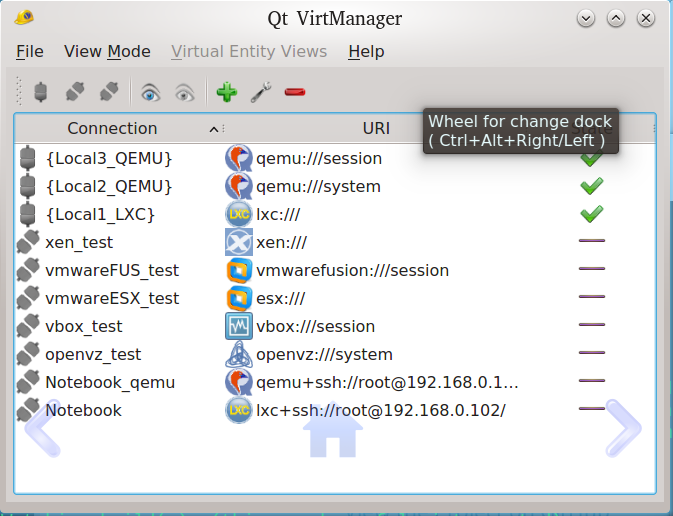Click the plug icon next to {Local2_QEMU}
This screenshot has height=516, width=673.
tap(27, 186)
